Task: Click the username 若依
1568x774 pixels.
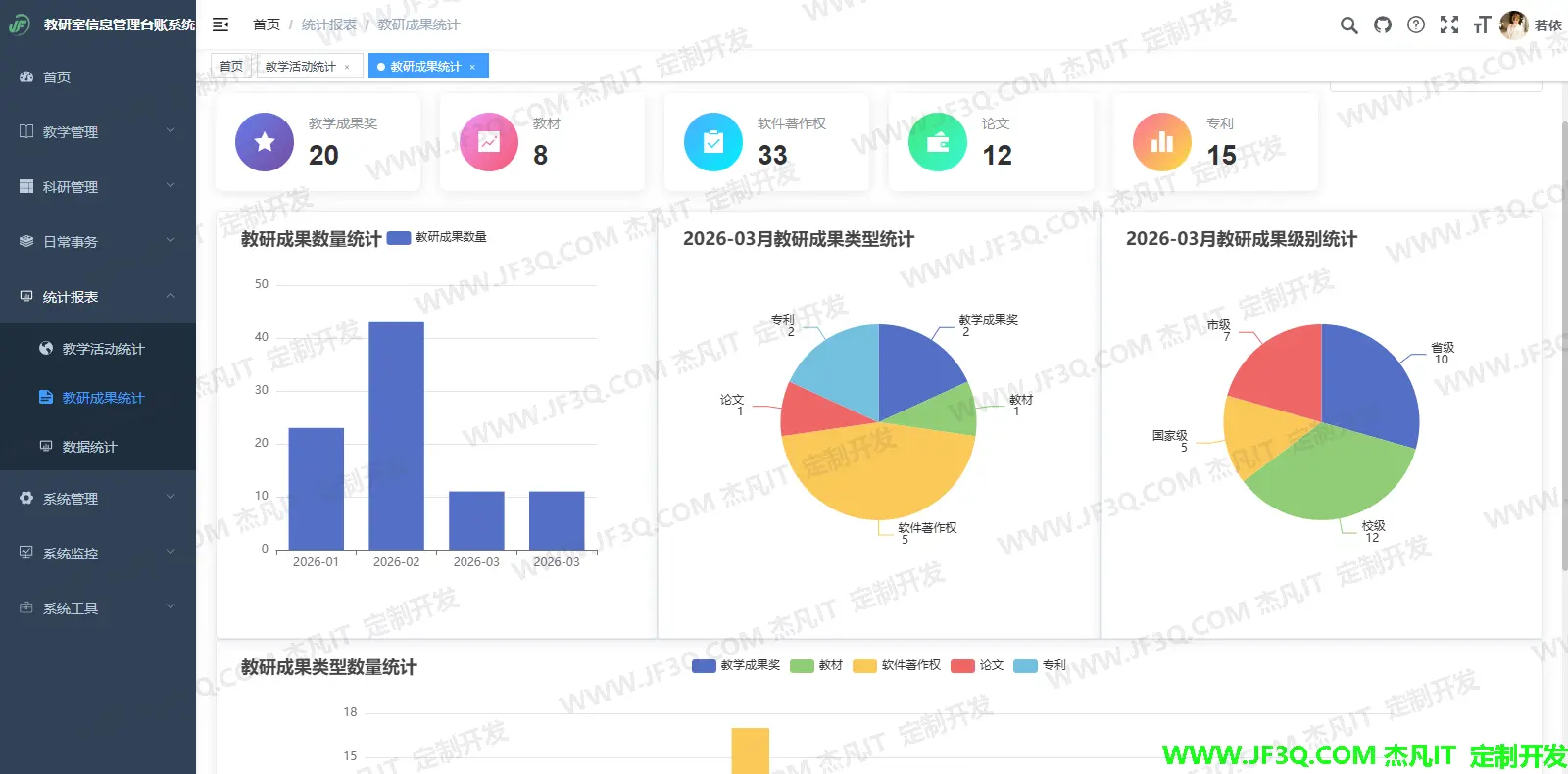Action: [1548, 25]
